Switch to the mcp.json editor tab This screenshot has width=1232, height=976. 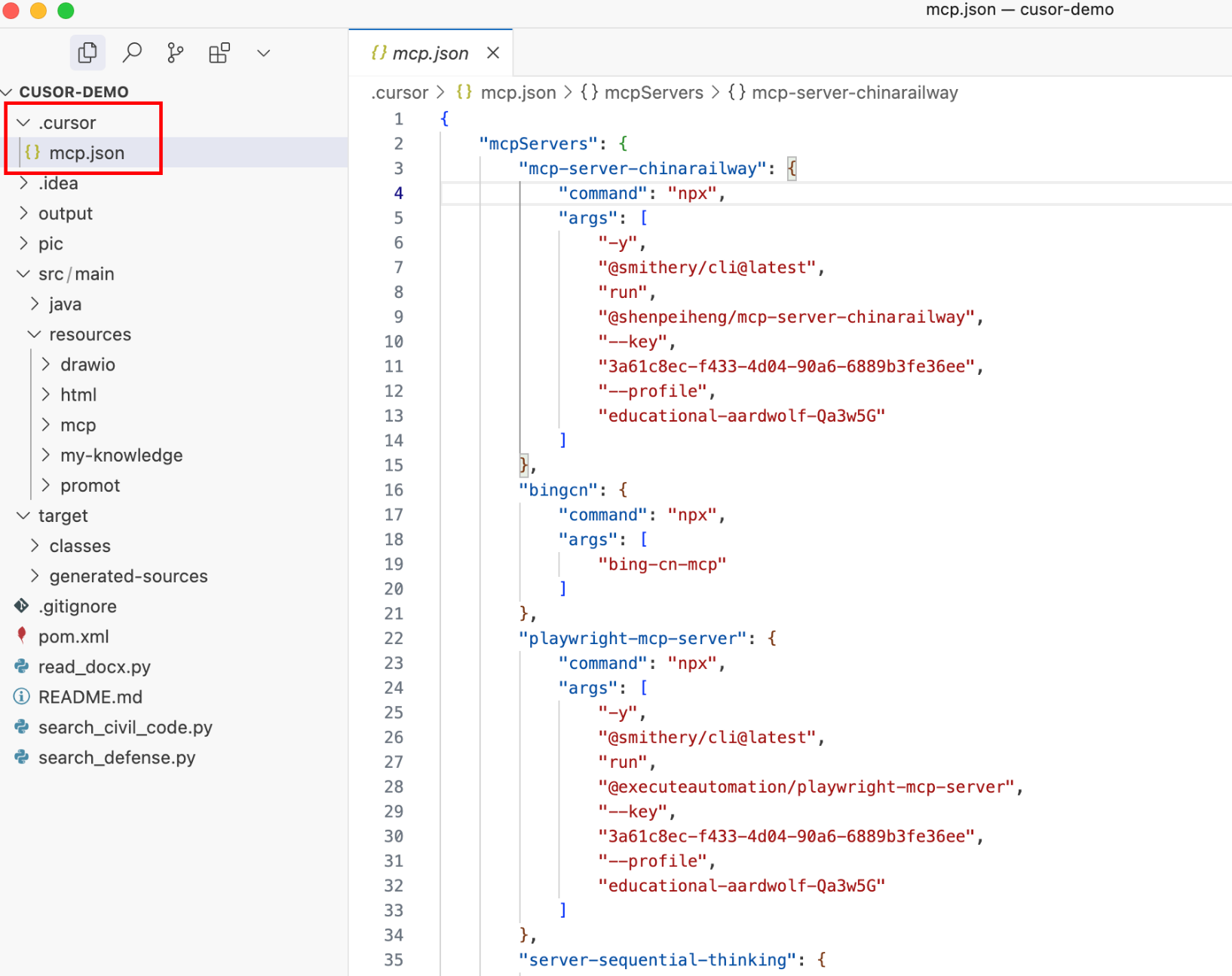[430, 54]
